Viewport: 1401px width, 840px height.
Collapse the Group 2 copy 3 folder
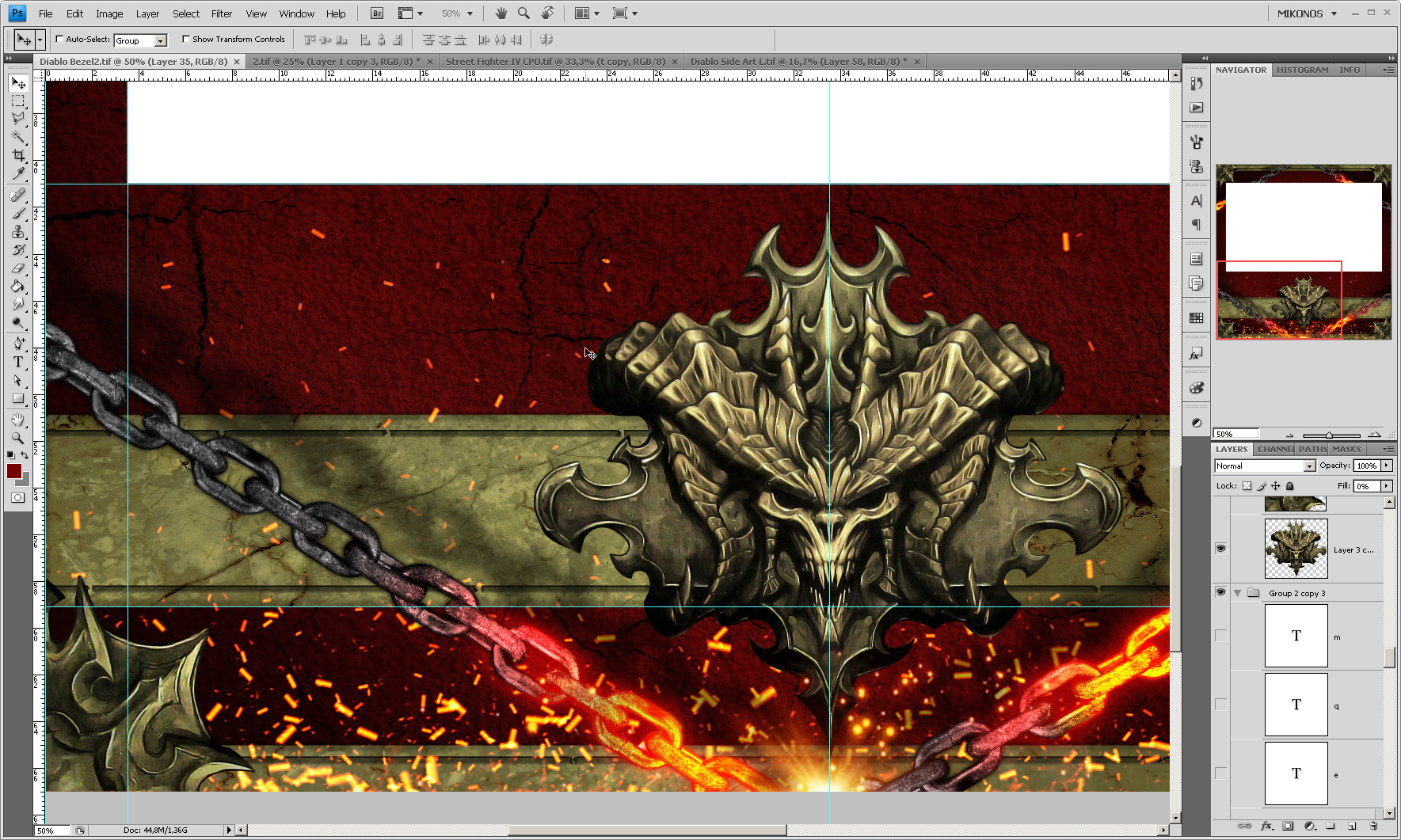coord(1237,593)
